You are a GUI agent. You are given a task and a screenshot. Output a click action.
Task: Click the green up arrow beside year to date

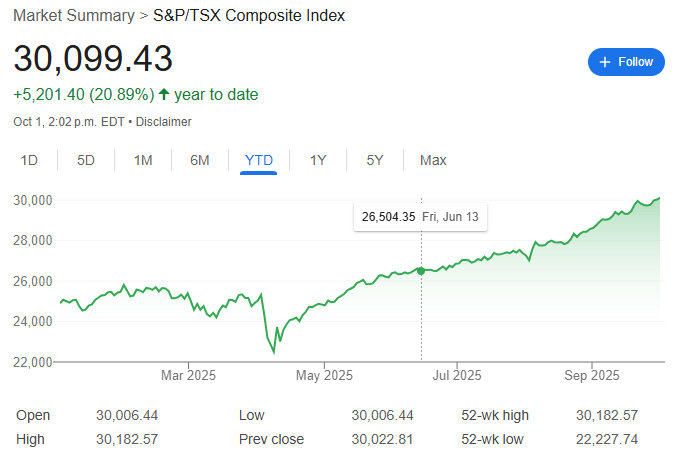click(164, 95)
